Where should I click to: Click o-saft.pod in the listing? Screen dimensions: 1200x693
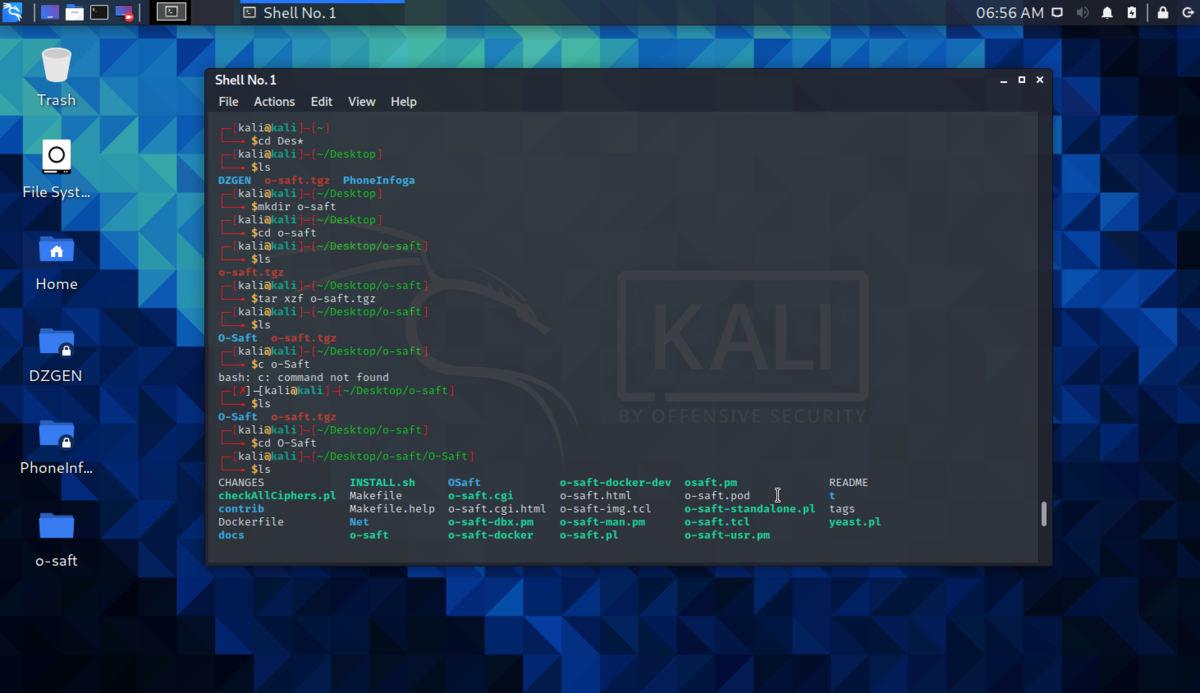[717, 496]
